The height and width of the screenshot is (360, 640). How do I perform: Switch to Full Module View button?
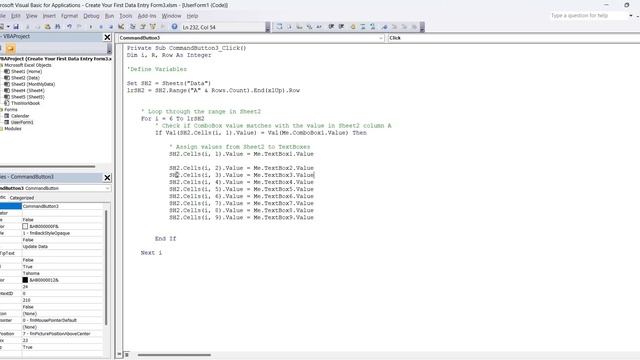(x=127, y=355)
